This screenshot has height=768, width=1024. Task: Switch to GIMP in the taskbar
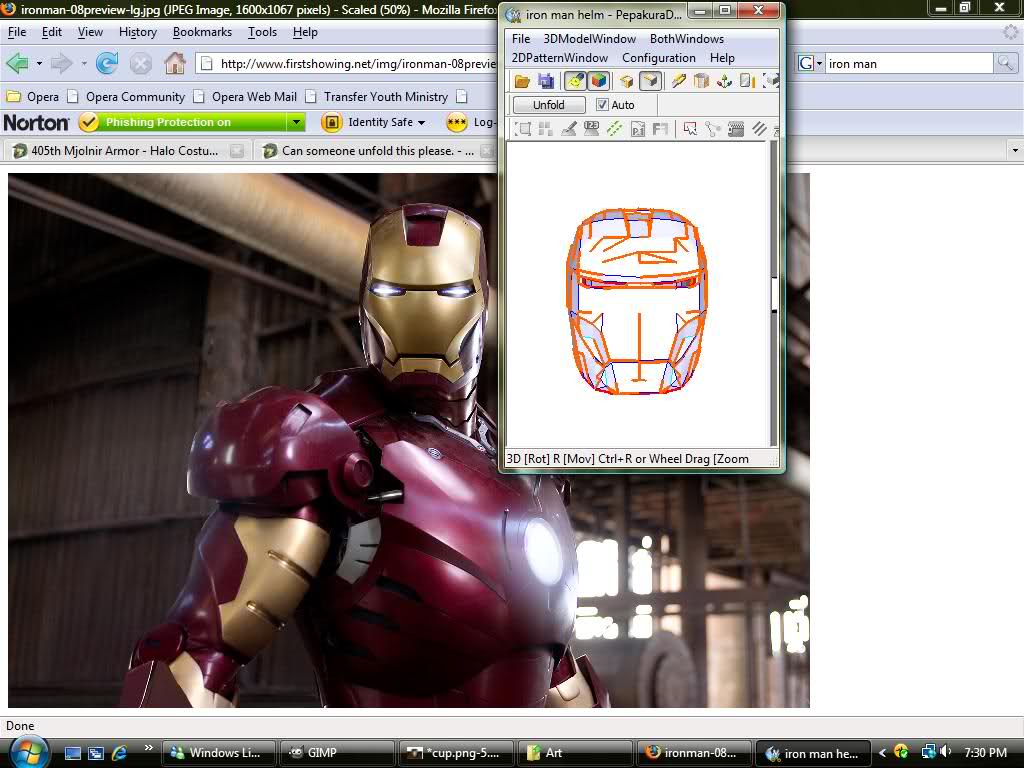click(337, 753)
